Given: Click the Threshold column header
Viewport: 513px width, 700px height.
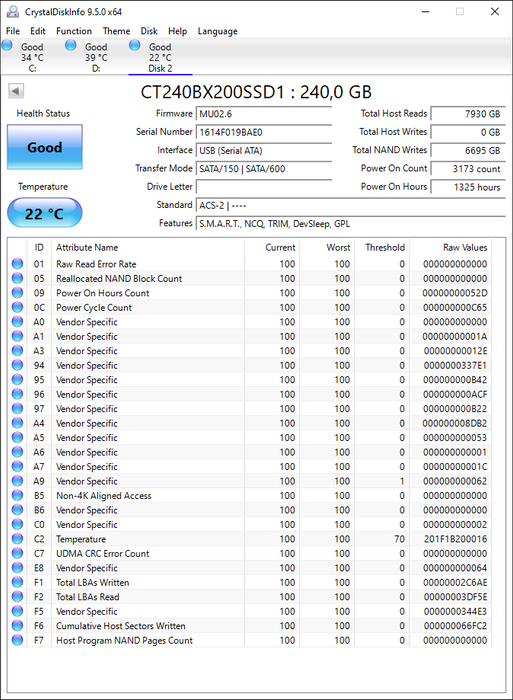Looking at the screenshot, I should point(382,247).
